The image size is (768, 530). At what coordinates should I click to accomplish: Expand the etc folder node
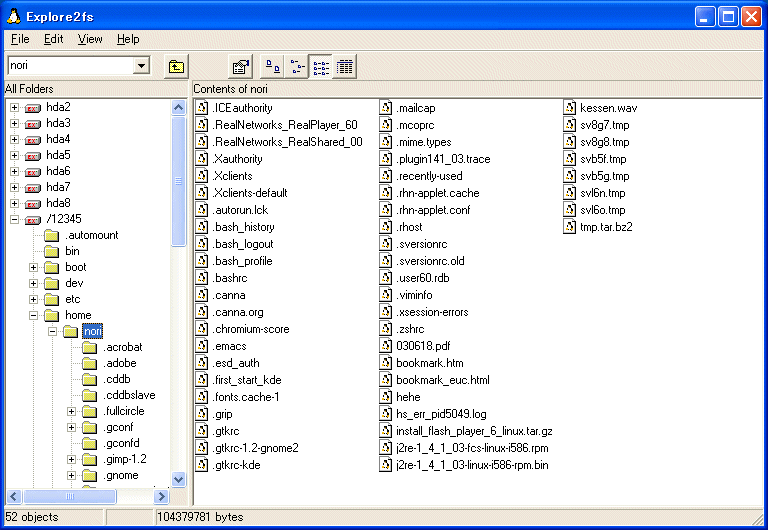33,299
